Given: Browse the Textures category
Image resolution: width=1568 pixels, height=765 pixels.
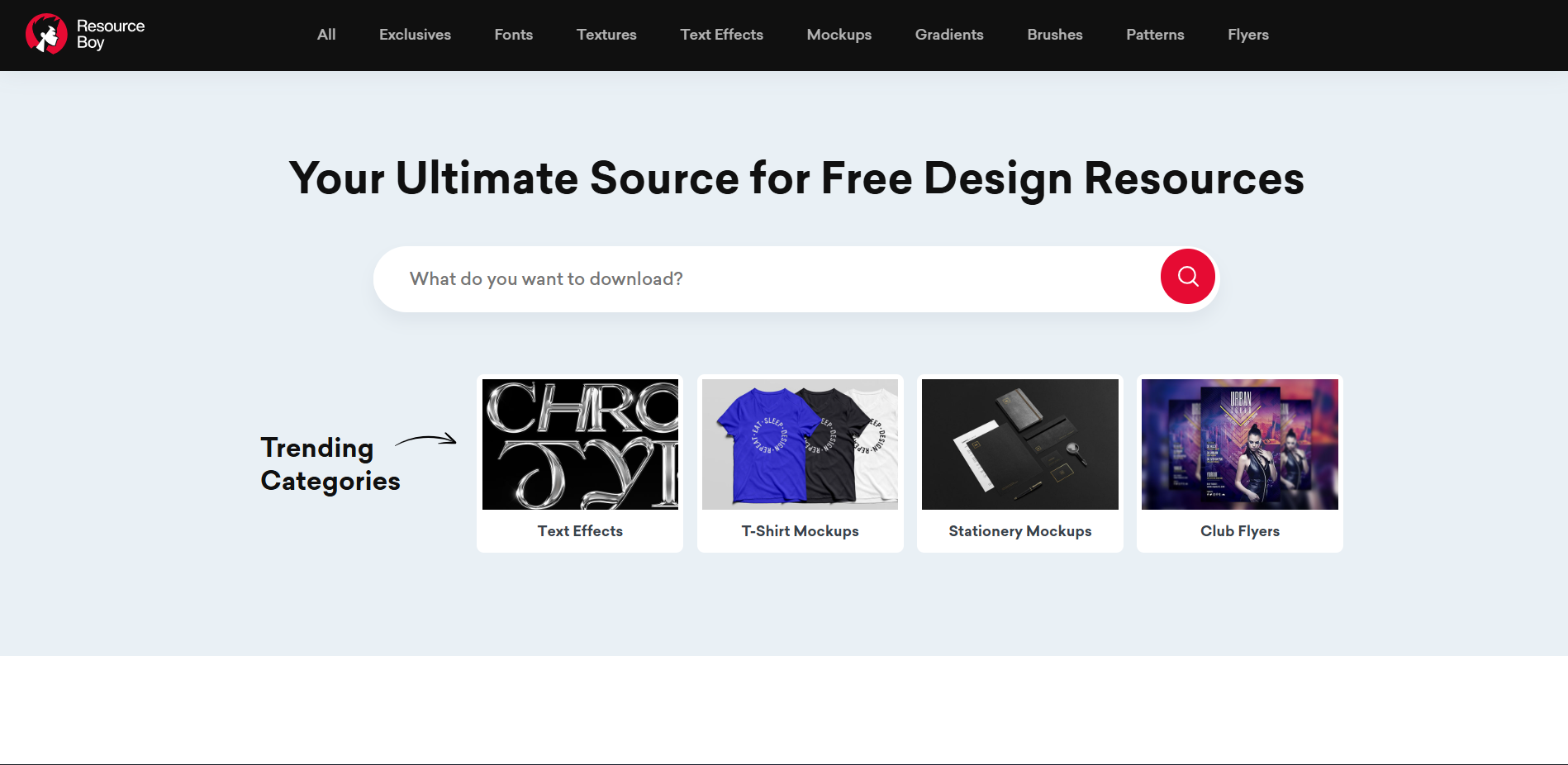Looking at the screenshot, I should 606,35.
